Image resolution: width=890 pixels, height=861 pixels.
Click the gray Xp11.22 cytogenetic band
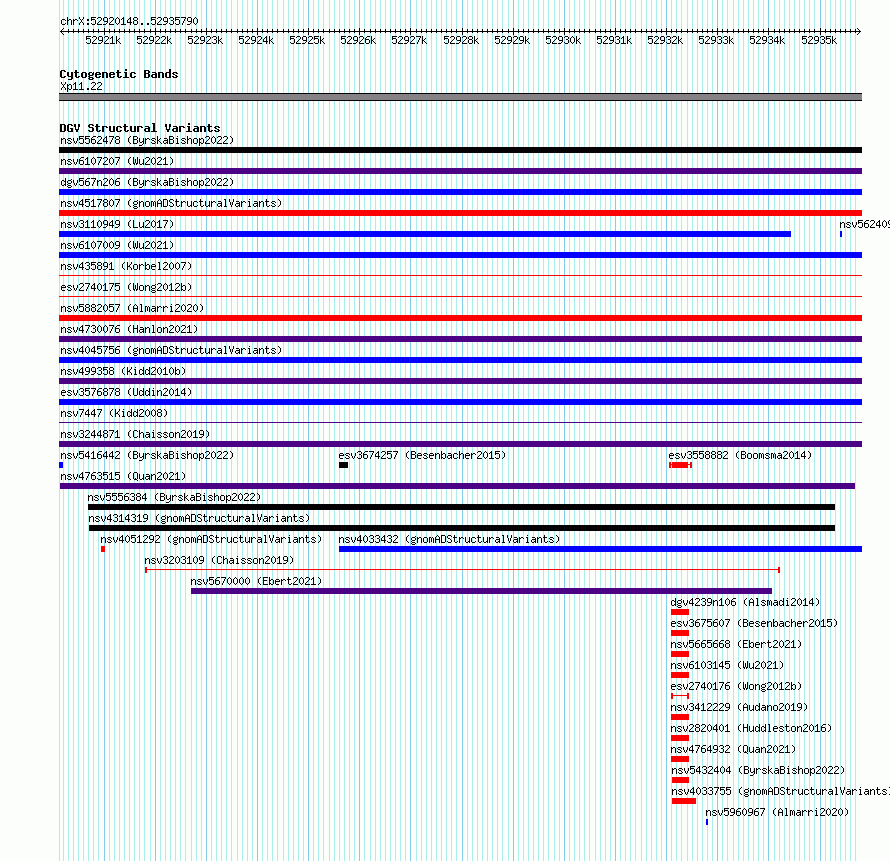coord(460,97)
